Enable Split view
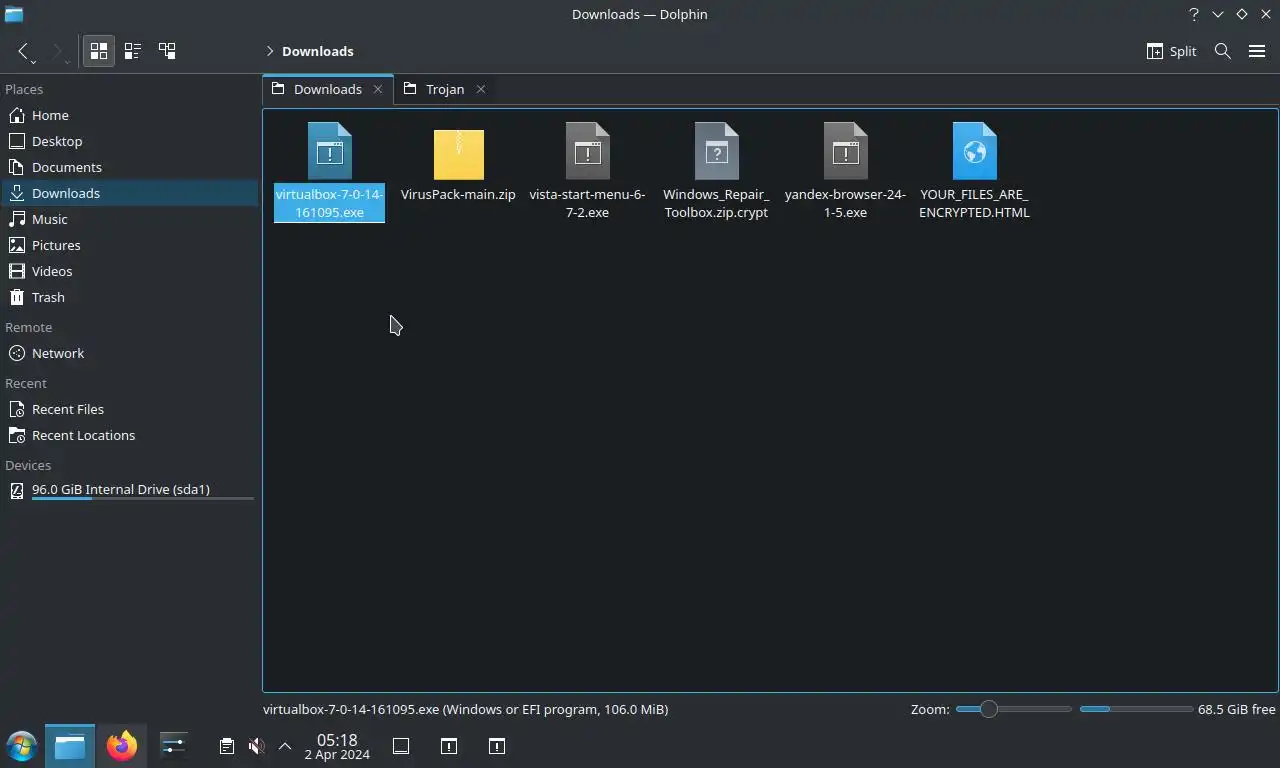1280x768 pixels. pos(1171,51)
